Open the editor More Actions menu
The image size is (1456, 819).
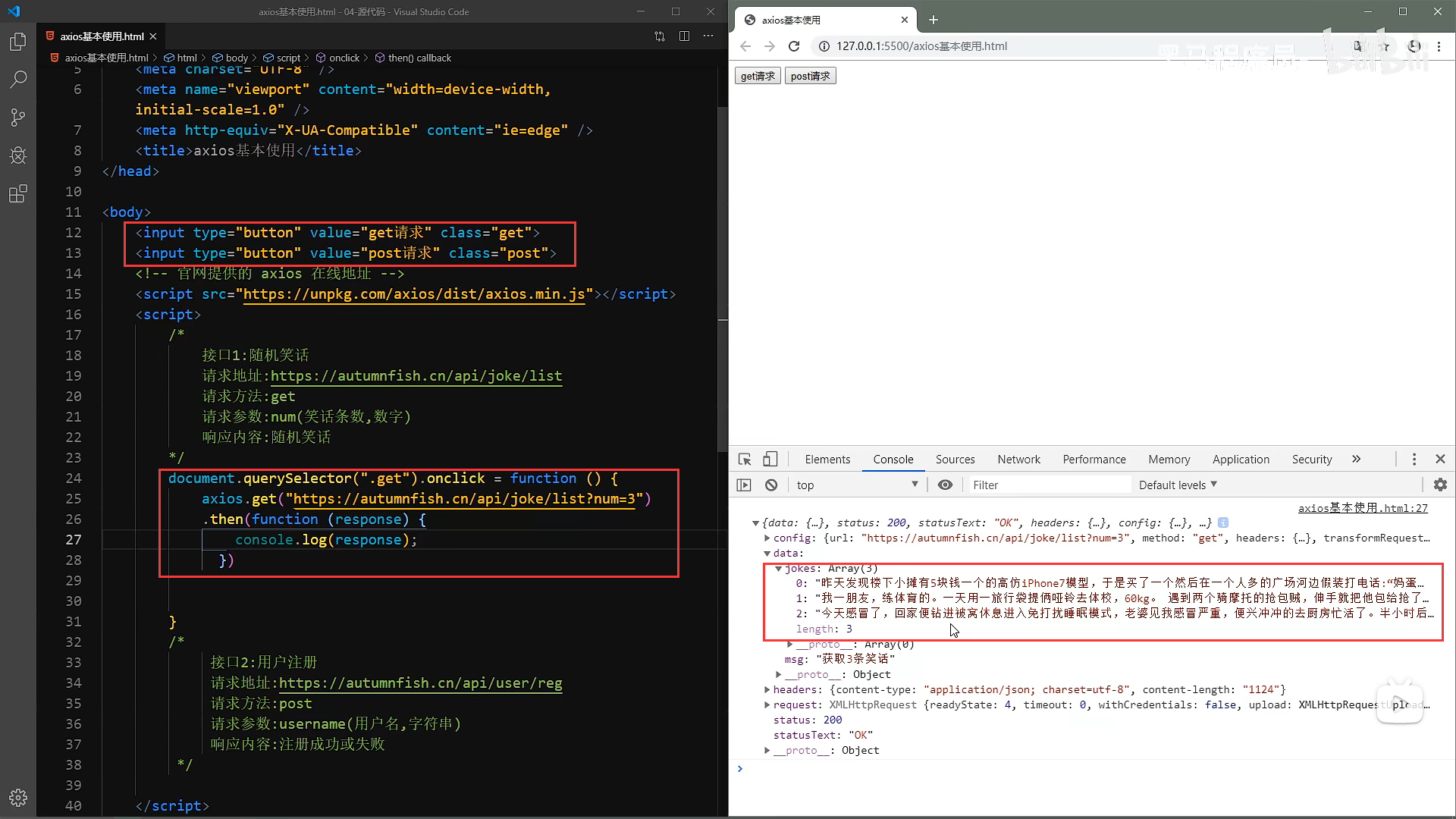[708, 36]
